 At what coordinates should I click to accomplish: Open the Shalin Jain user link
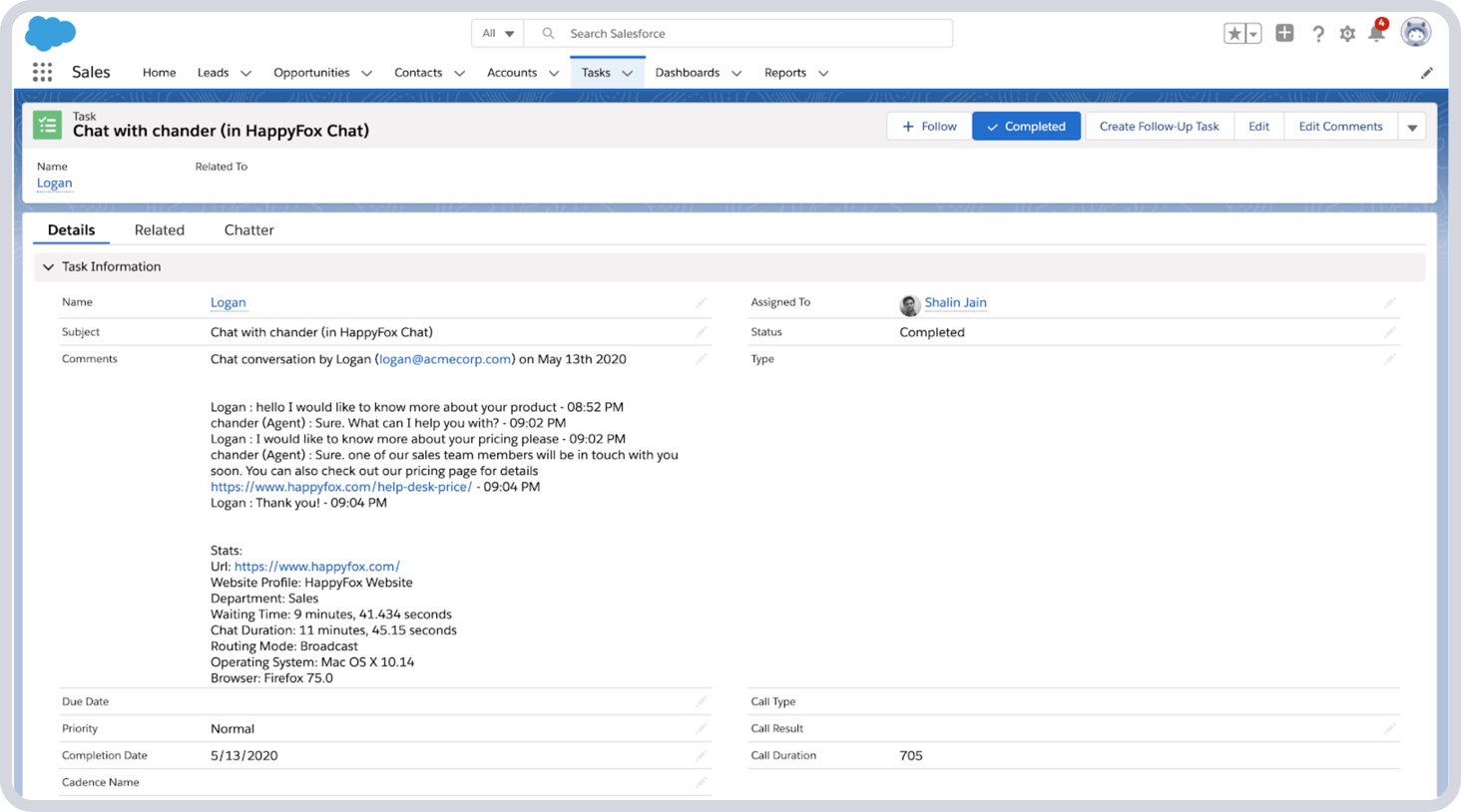point(955,302)
